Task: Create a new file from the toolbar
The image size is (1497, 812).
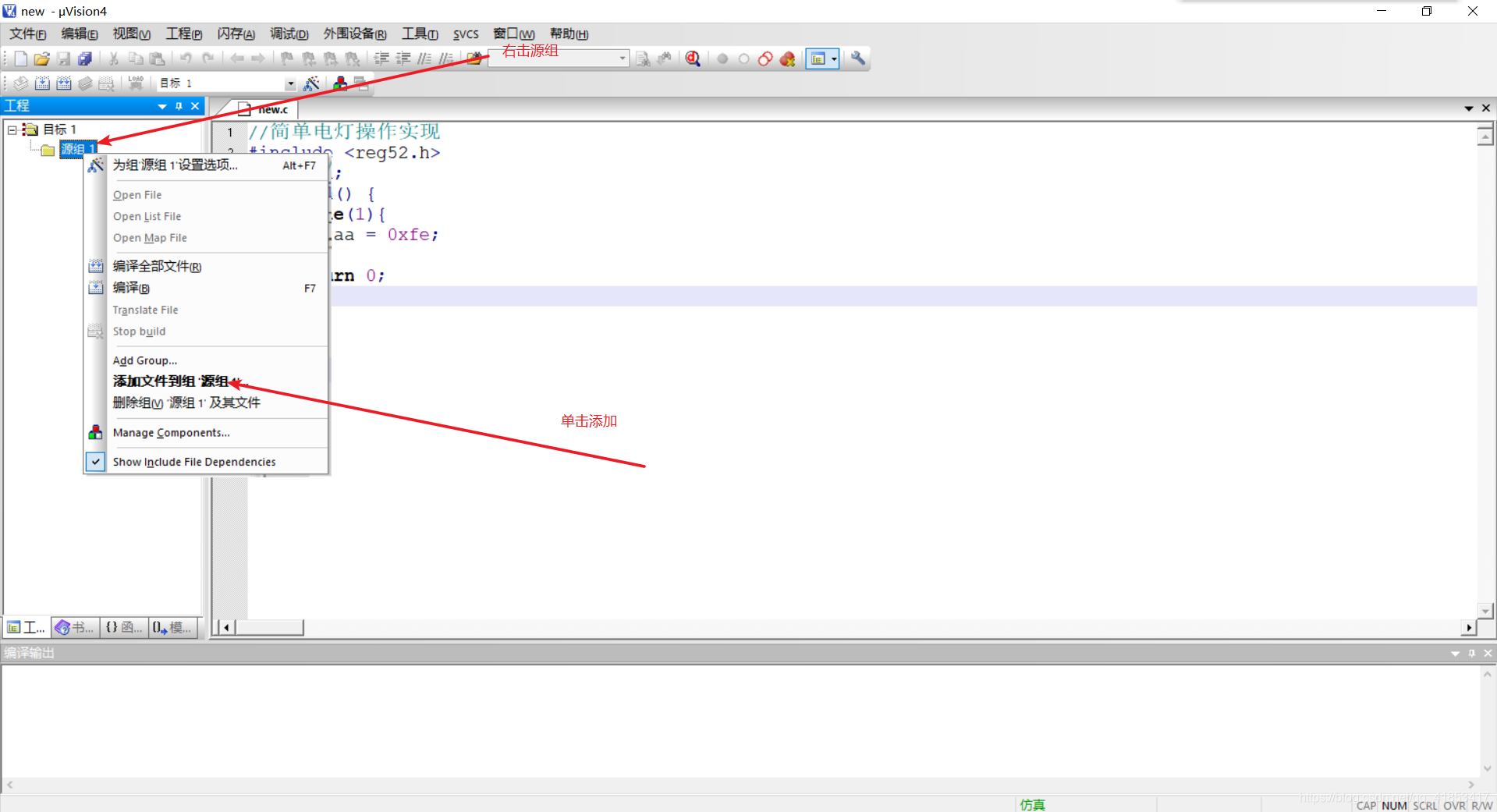Action: 20,59
